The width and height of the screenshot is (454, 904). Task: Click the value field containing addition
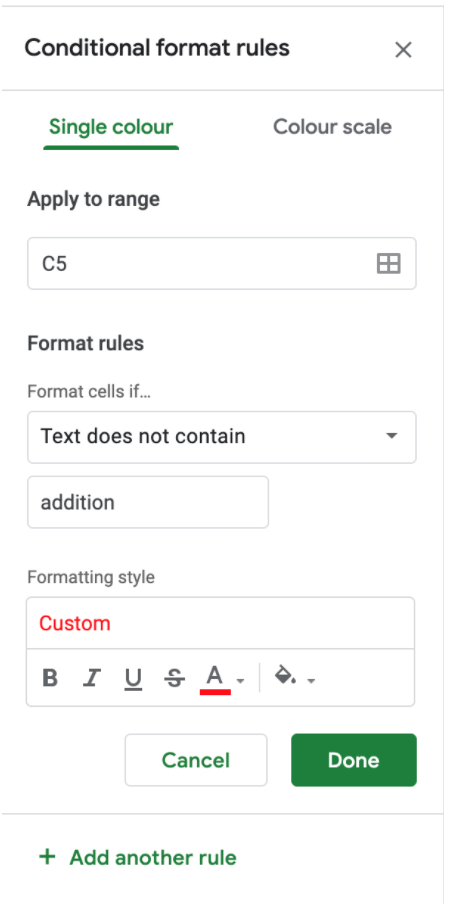(148, 502)
